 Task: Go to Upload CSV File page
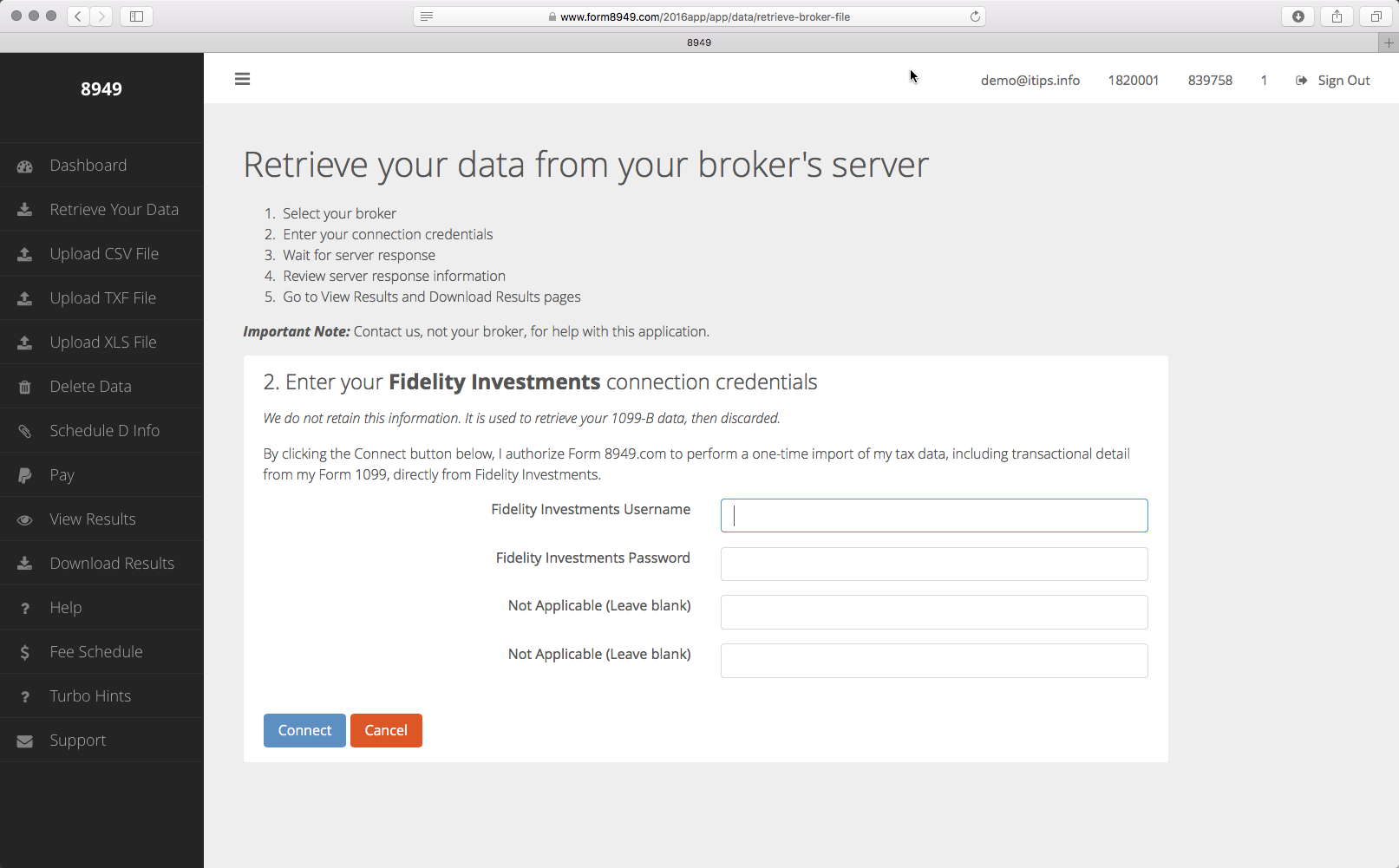pos(101,254)
